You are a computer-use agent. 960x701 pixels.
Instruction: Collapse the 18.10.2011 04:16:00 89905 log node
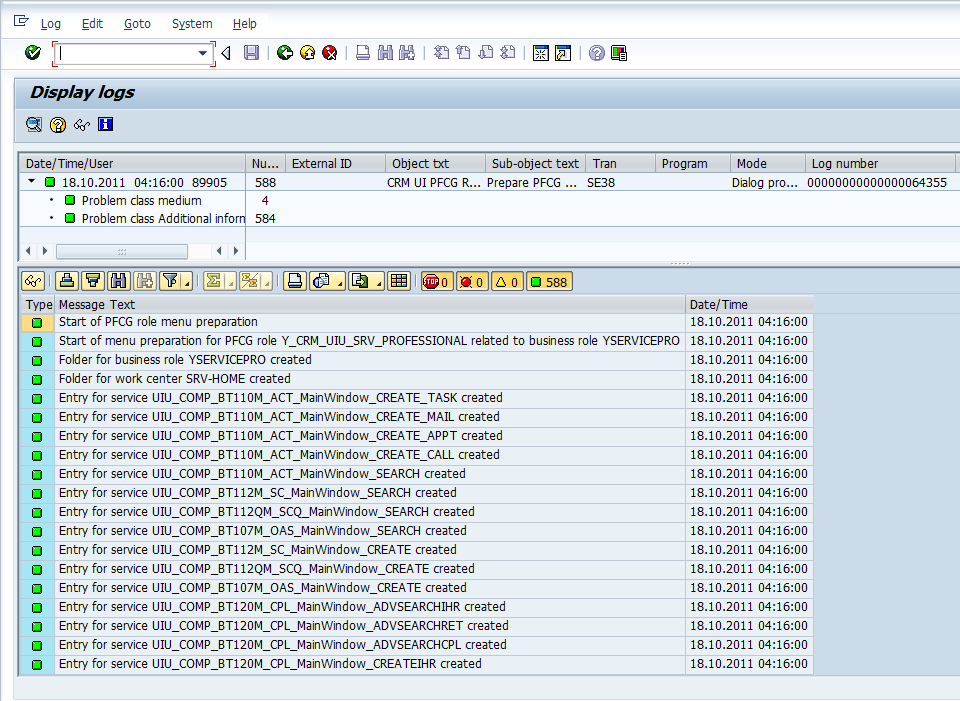click(x=31, y=182)
